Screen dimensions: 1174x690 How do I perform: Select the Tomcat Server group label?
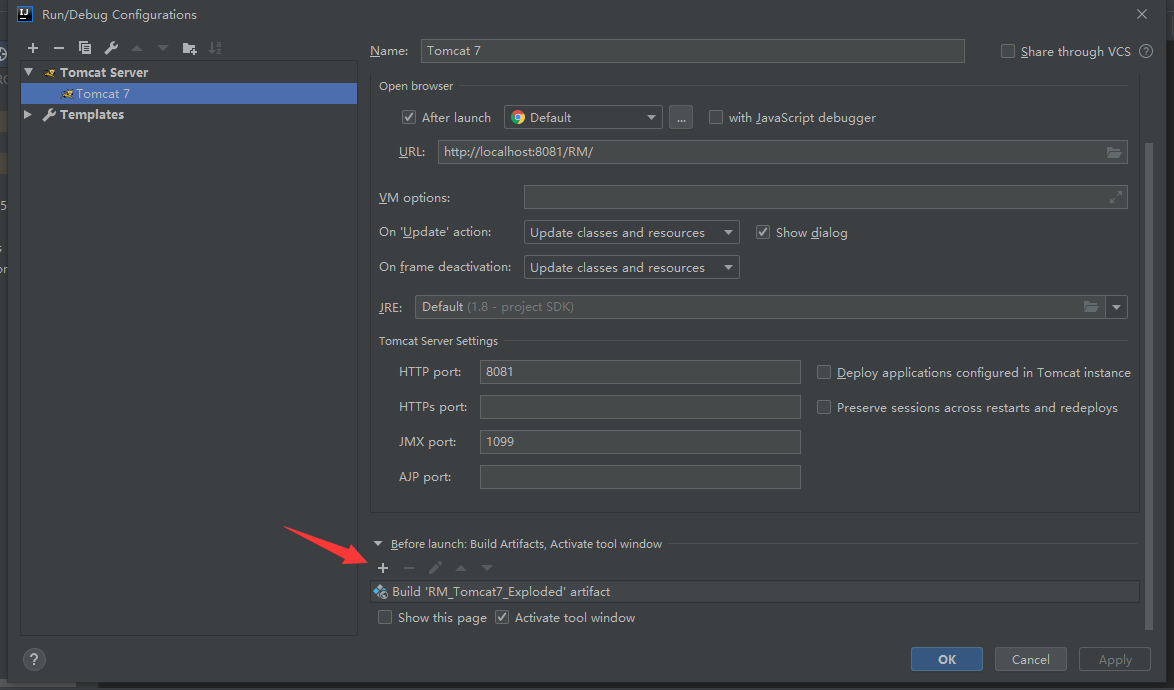pos(104,73)
